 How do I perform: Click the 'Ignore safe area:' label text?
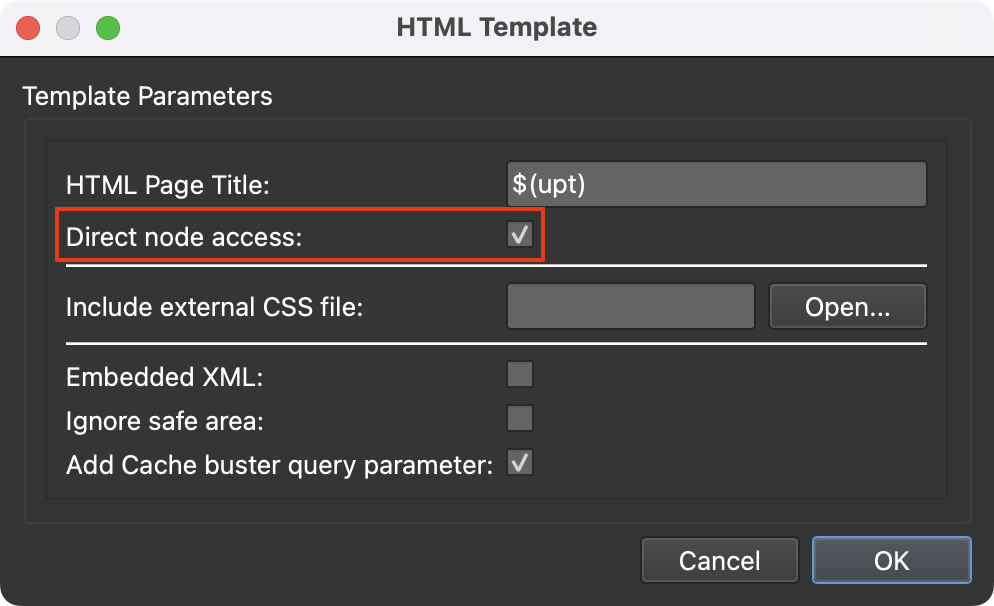click(164, 421)
